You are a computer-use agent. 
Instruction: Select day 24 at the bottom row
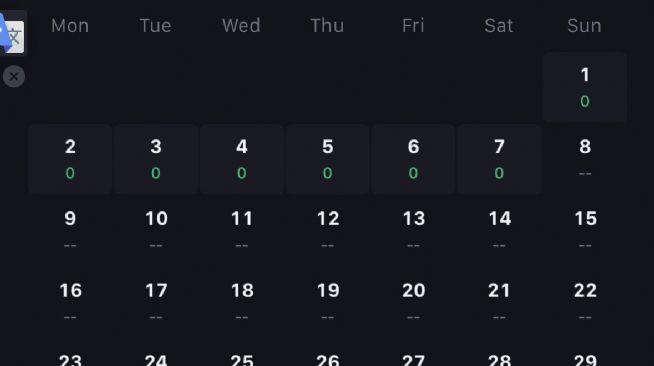156,358
